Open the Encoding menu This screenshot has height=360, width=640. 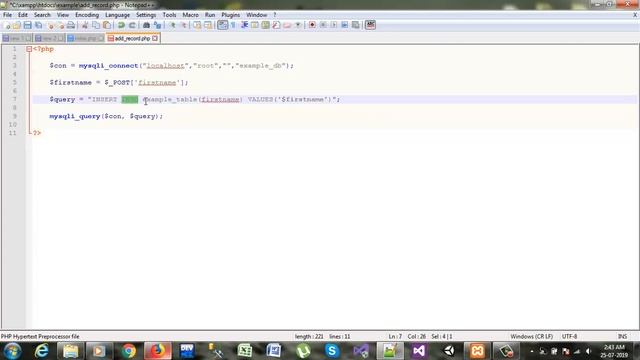click(87, 15)
